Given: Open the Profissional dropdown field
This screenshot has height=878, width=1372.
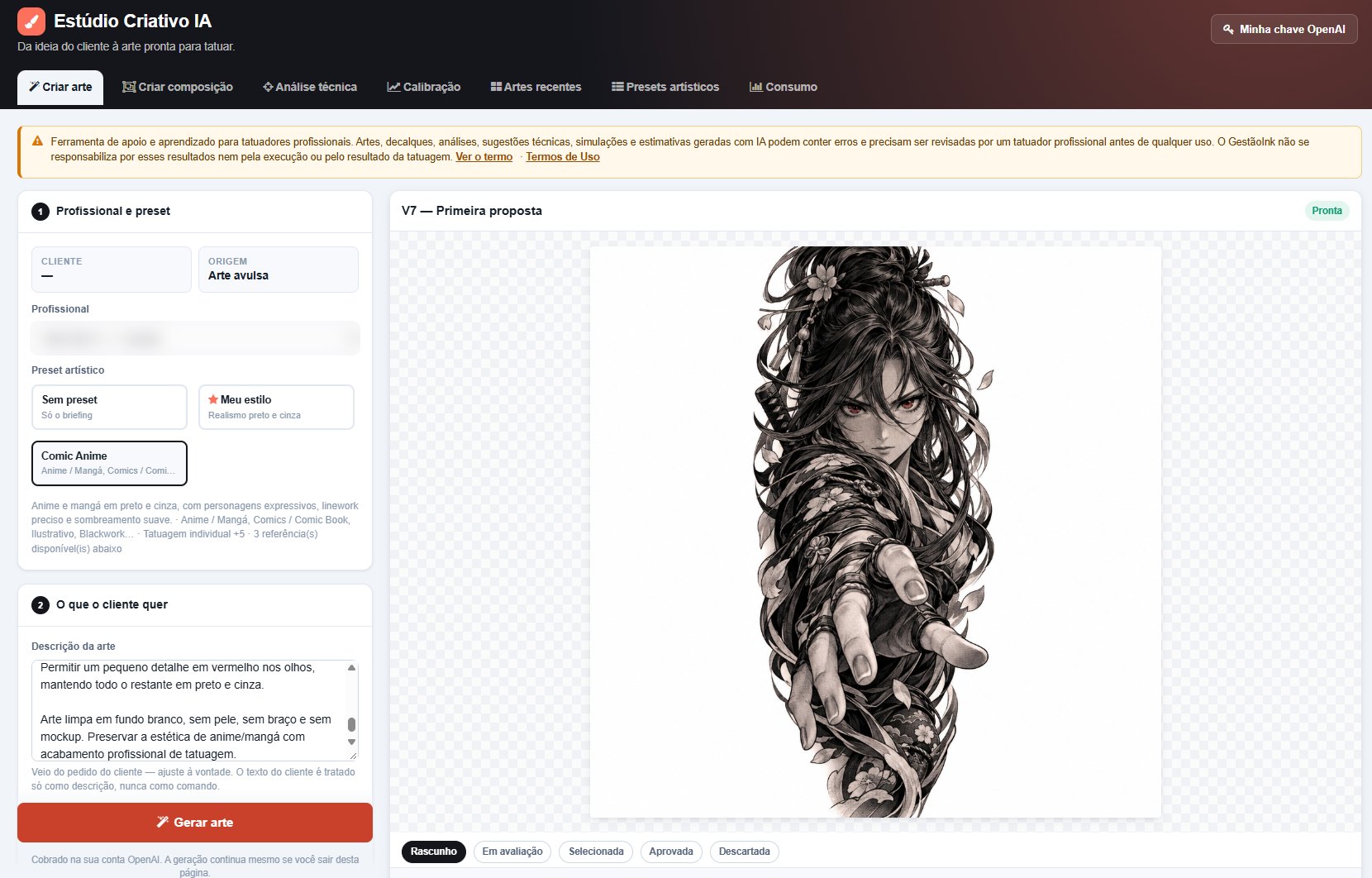Looking at the screenshot, I should click(195, 338).
